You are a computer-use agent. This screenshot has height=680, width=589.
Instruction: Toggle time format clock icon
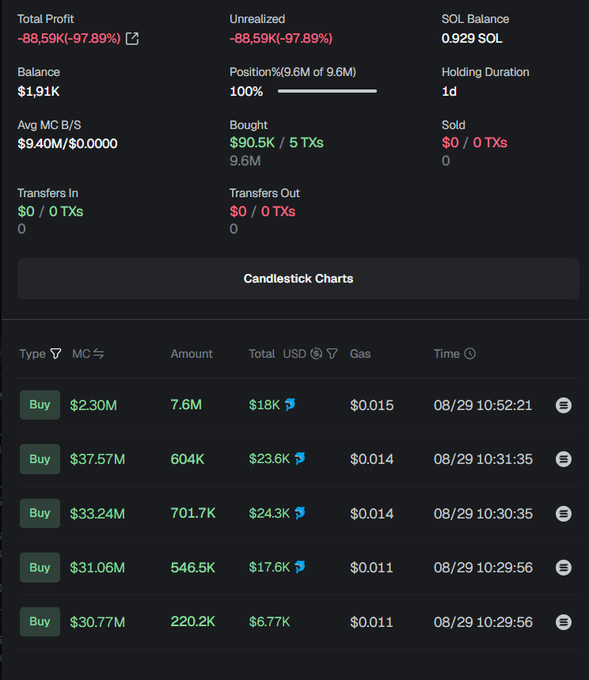click(x=470, y=354)
